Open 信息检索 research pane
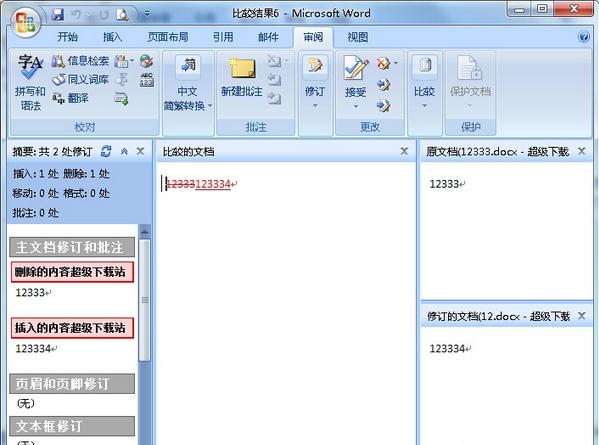 80,61
